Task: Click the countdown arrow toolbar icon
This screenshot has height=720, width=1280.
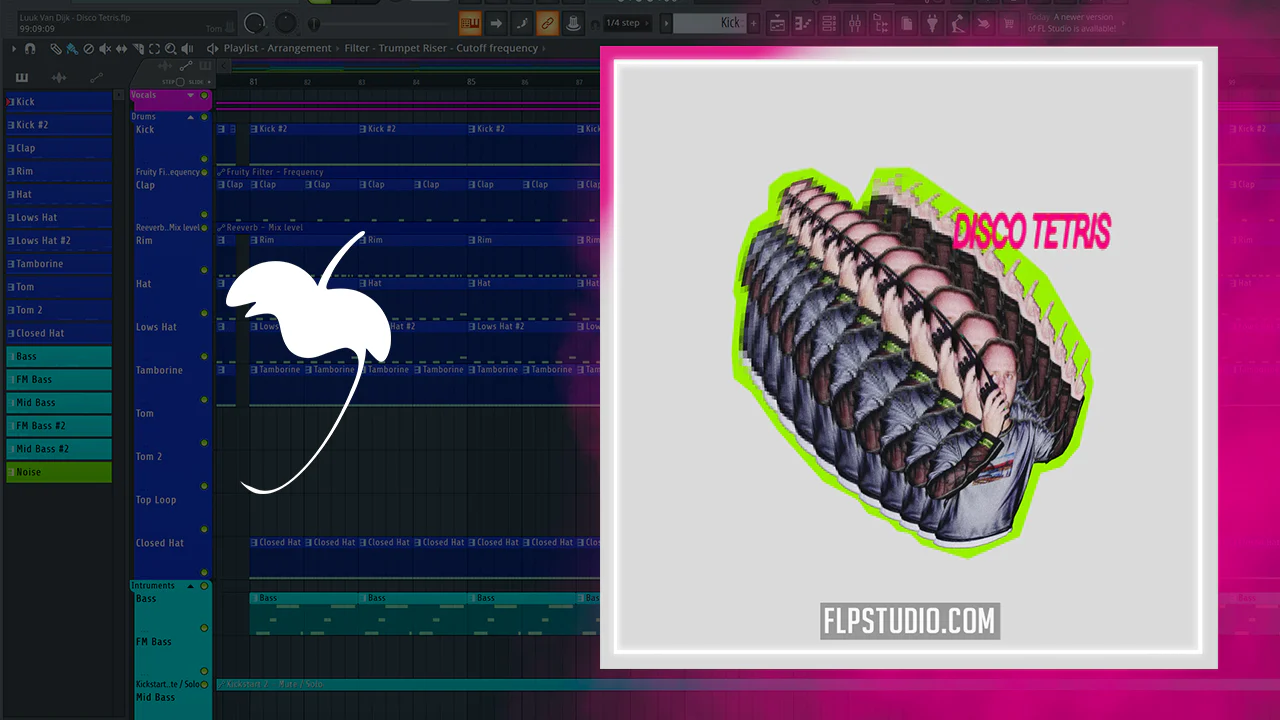Action: click(495, 23)
